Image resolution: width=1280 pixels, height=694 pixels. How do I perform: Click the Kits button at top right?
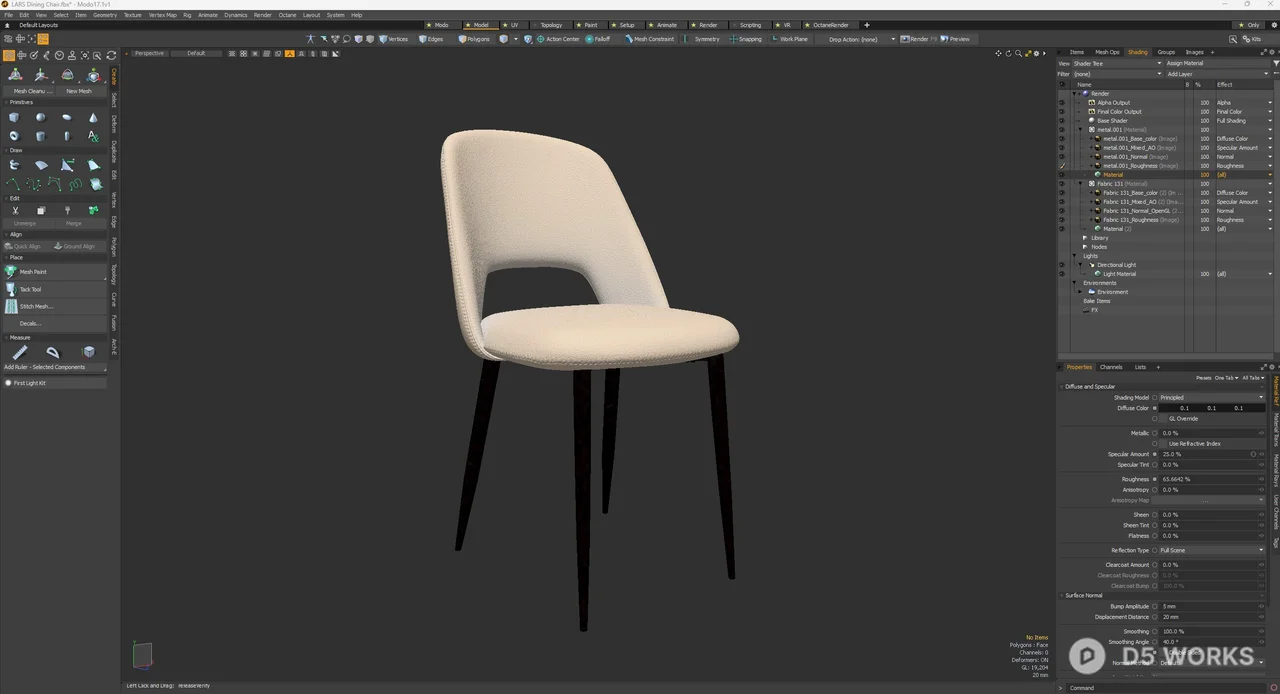[x=1252, y=39]
